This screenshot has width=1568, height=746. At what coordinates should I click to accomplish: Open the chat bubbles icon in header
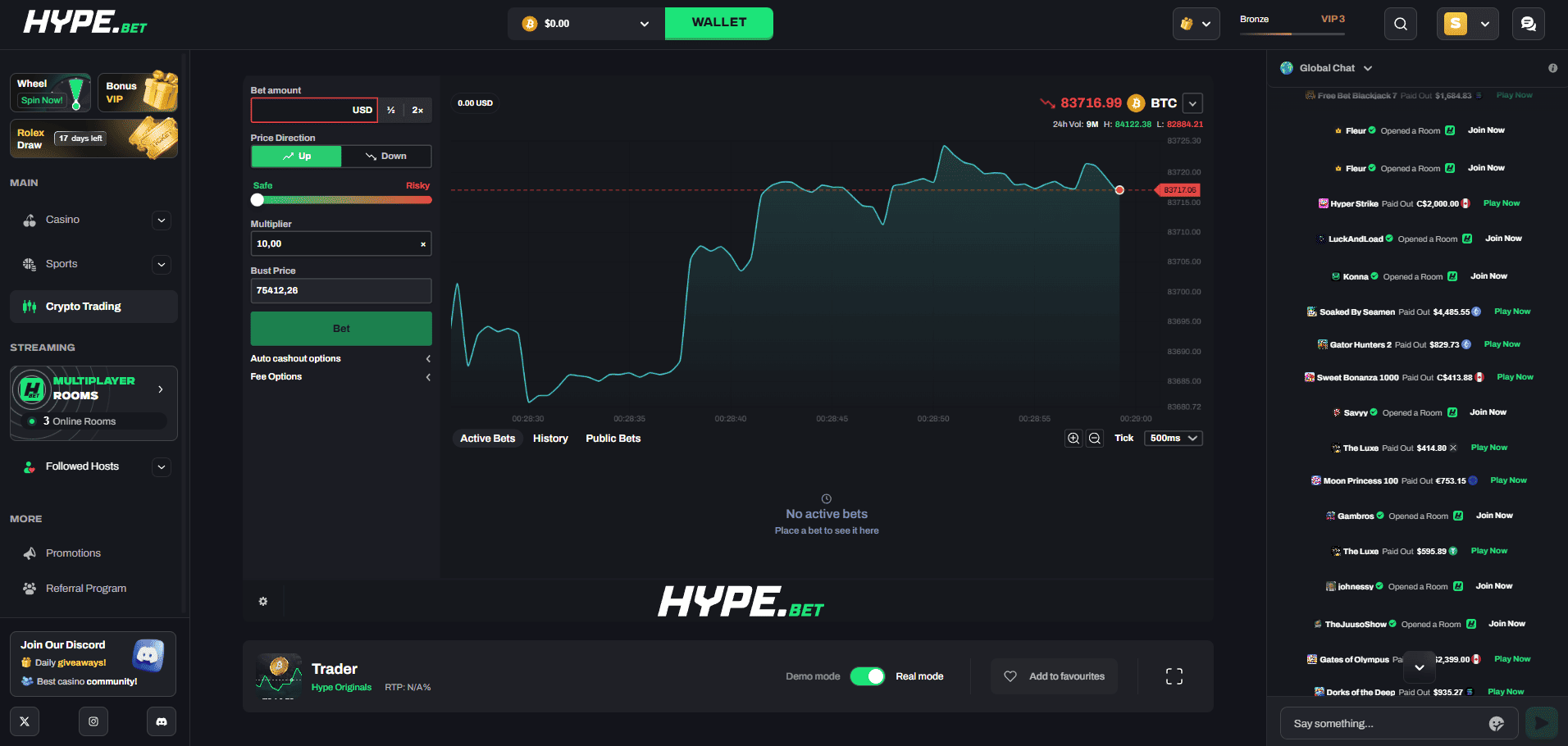(x=1529, y=24)
